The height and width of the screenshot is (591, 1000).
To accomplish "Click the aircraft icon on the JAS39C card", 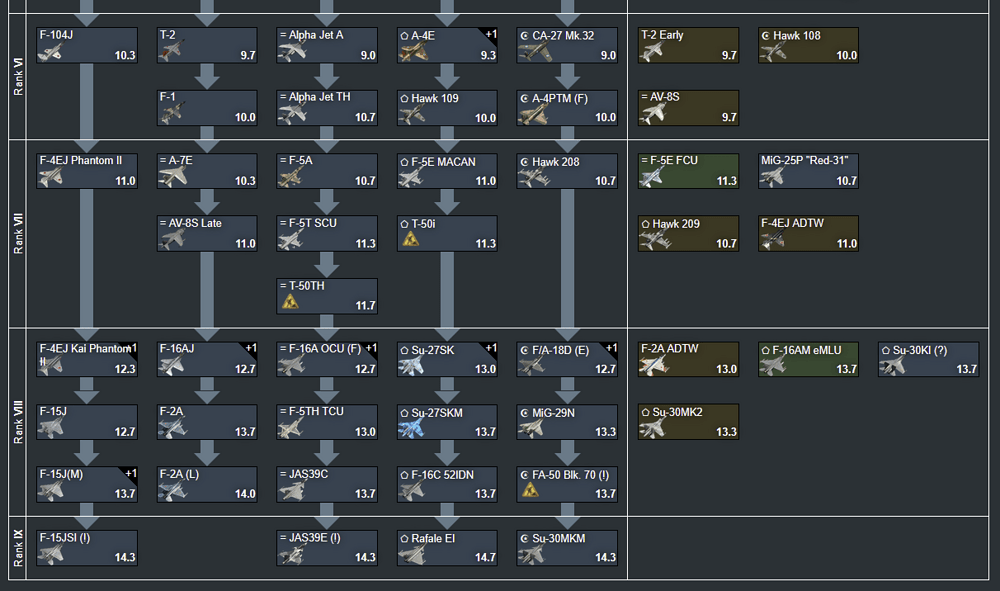I will coord(291,491).
